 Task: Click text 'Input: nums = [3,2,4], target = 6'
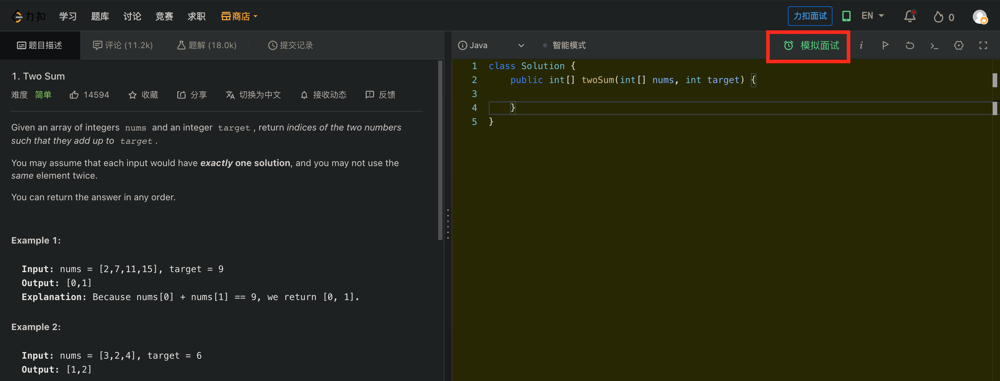(112, 355)
